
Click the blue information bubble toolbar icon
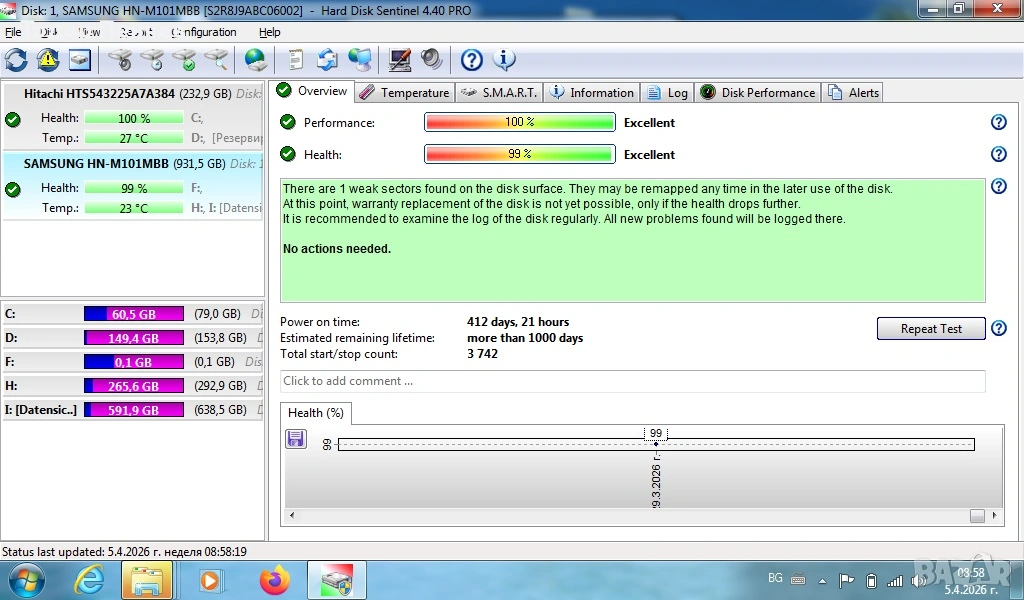click(x=505, y=60)
